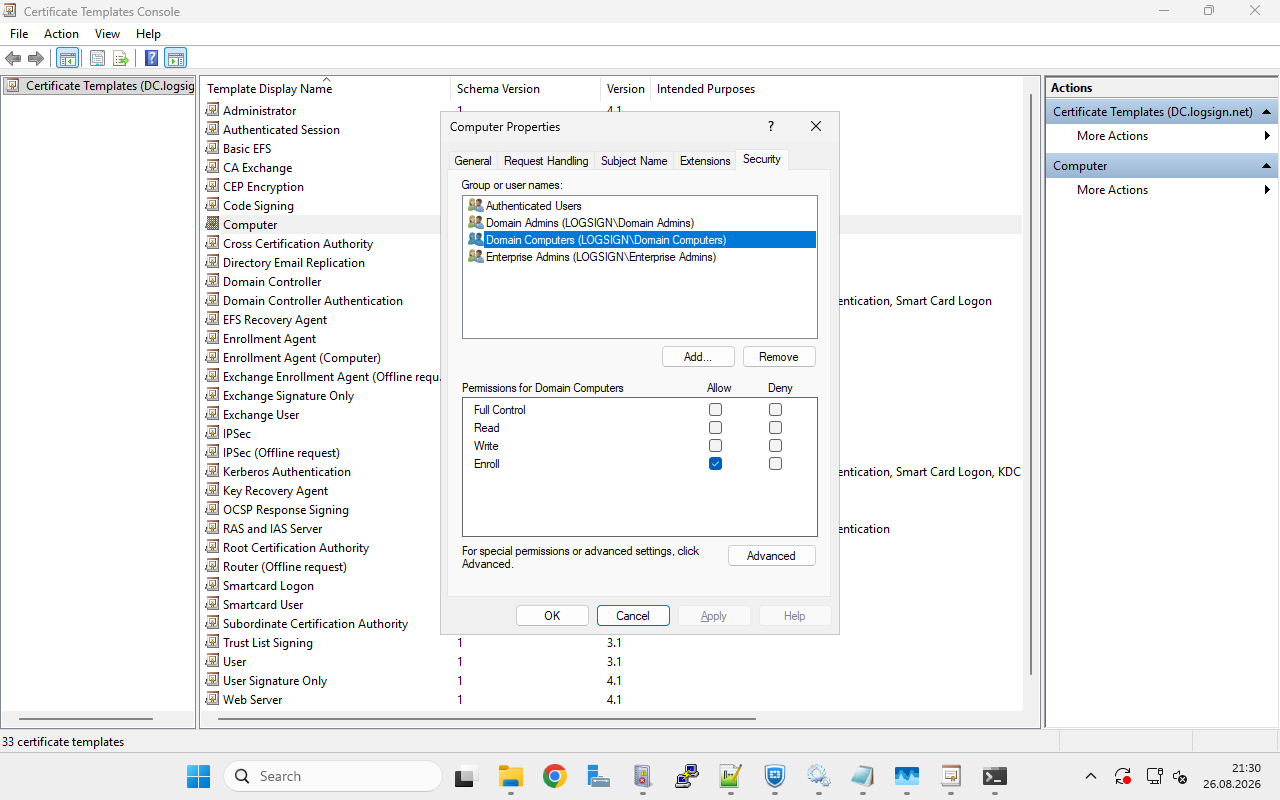
Task: Open the File menu
Action: [19, 34]
